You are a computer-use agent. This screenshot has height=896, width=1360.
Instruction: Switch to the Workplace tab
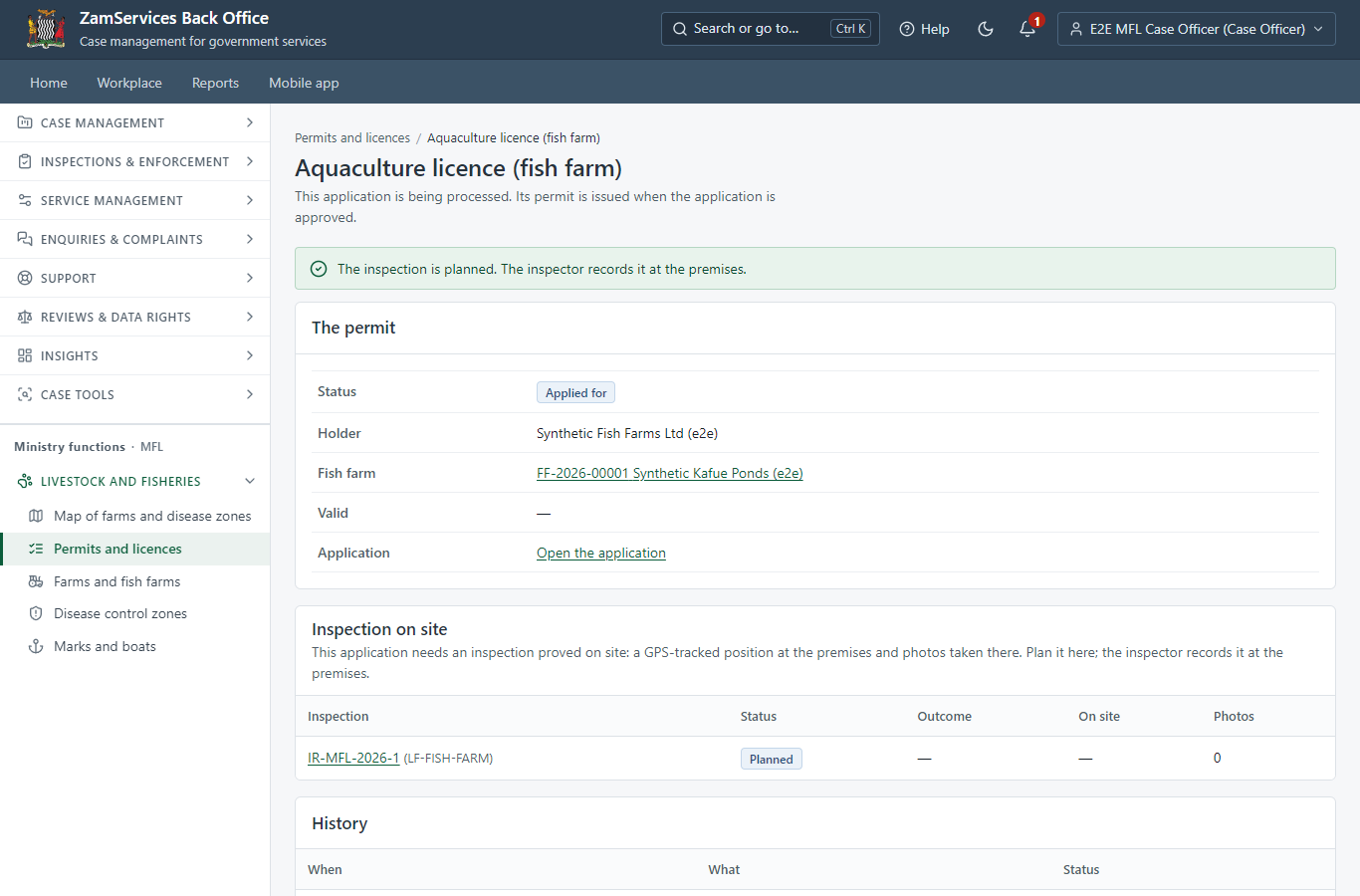point(129,83)
